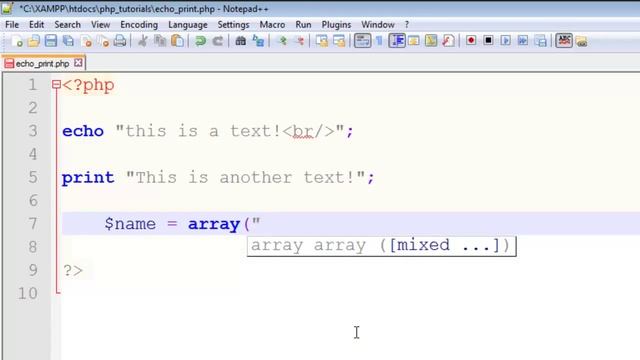Start macro recording with the red dot
This screenshot has height=360, width=640.
click(x=471, y=41)
